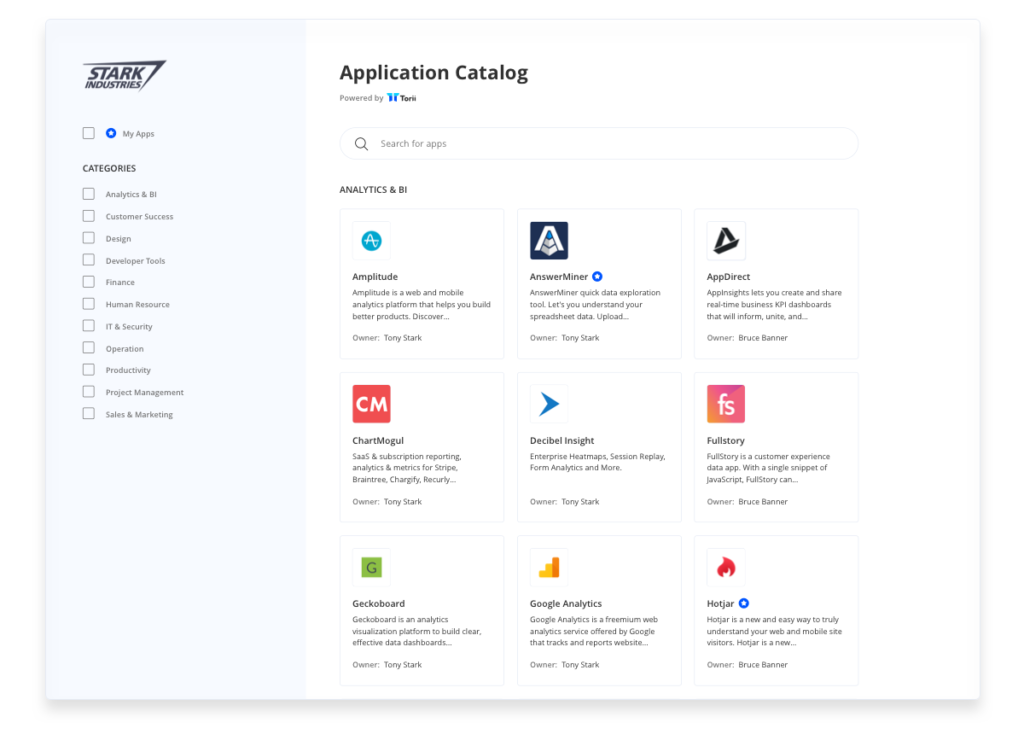The height and width of the screenshot is (740, 1024).
Task: Check the My Apps checkbox
Action: click(89, 133)
